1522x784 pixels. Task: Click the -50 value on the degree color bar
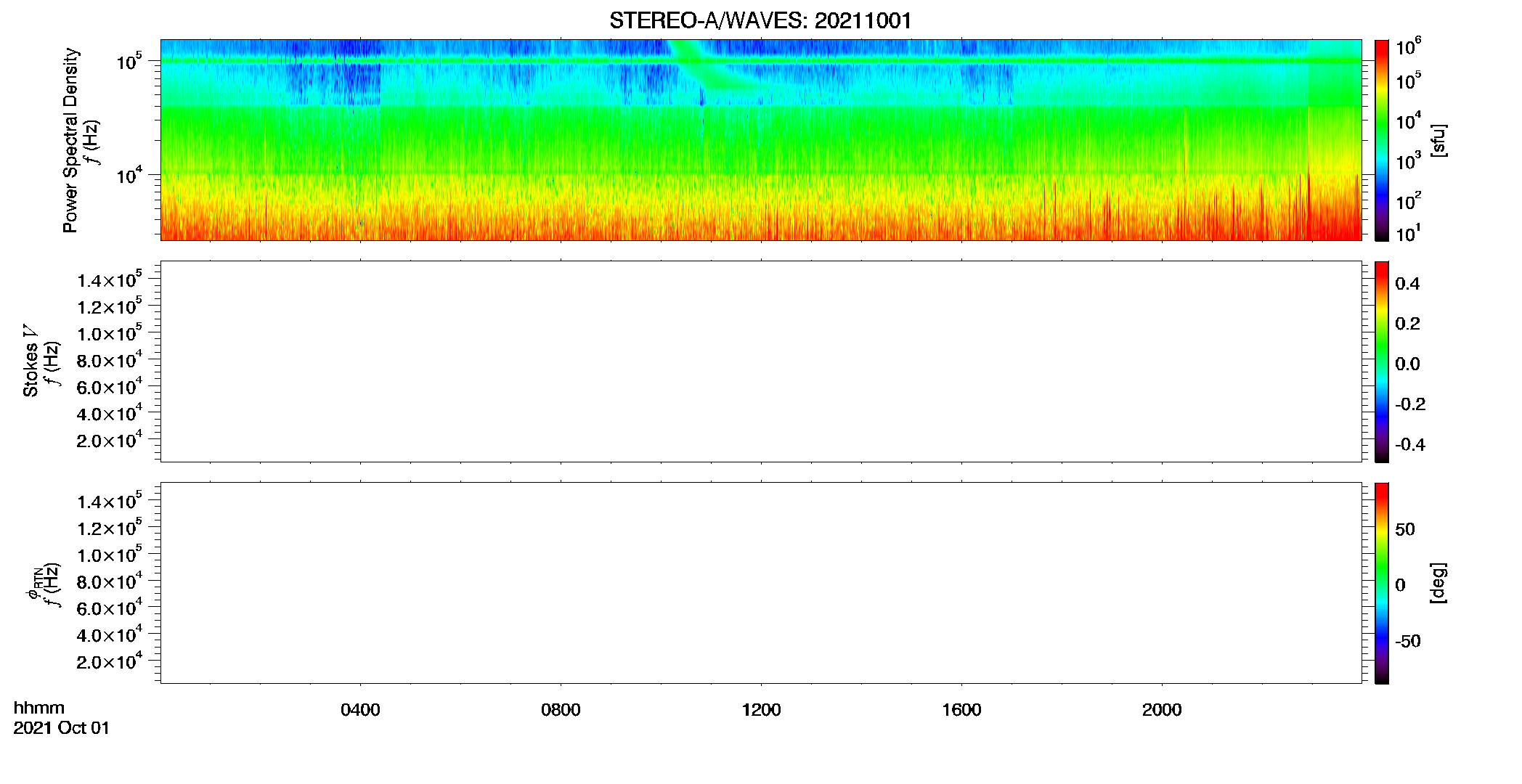point(1408,642)
